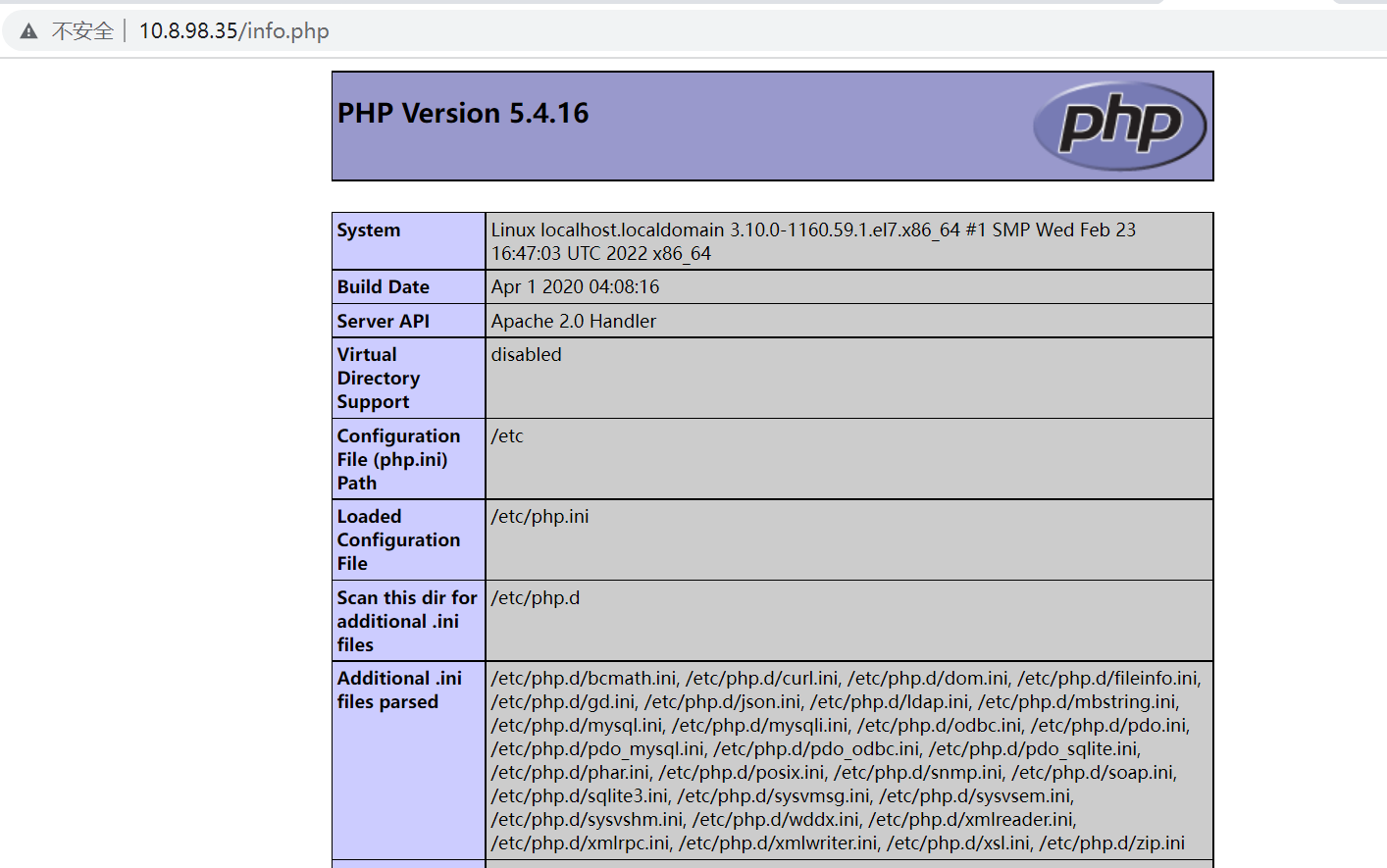Click the /etc path value

coord(507,436)
